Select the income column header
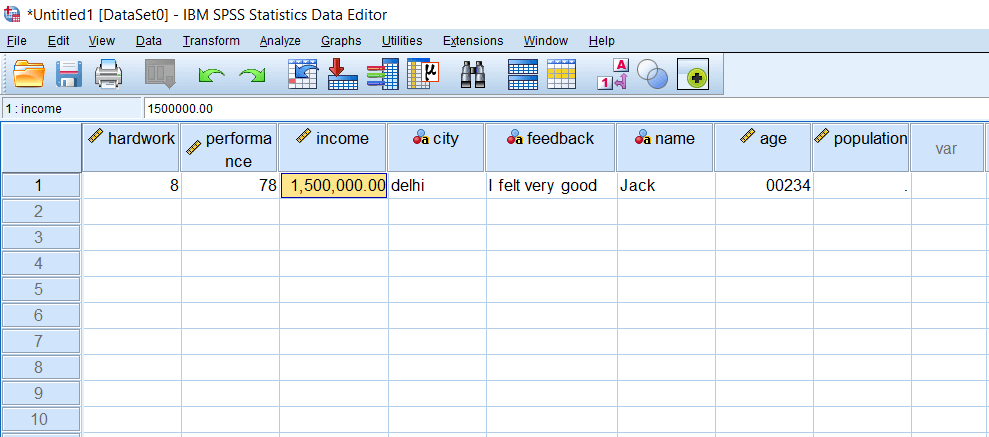The height and width of the screenshot is (437, 989). (x=333, y=147)
